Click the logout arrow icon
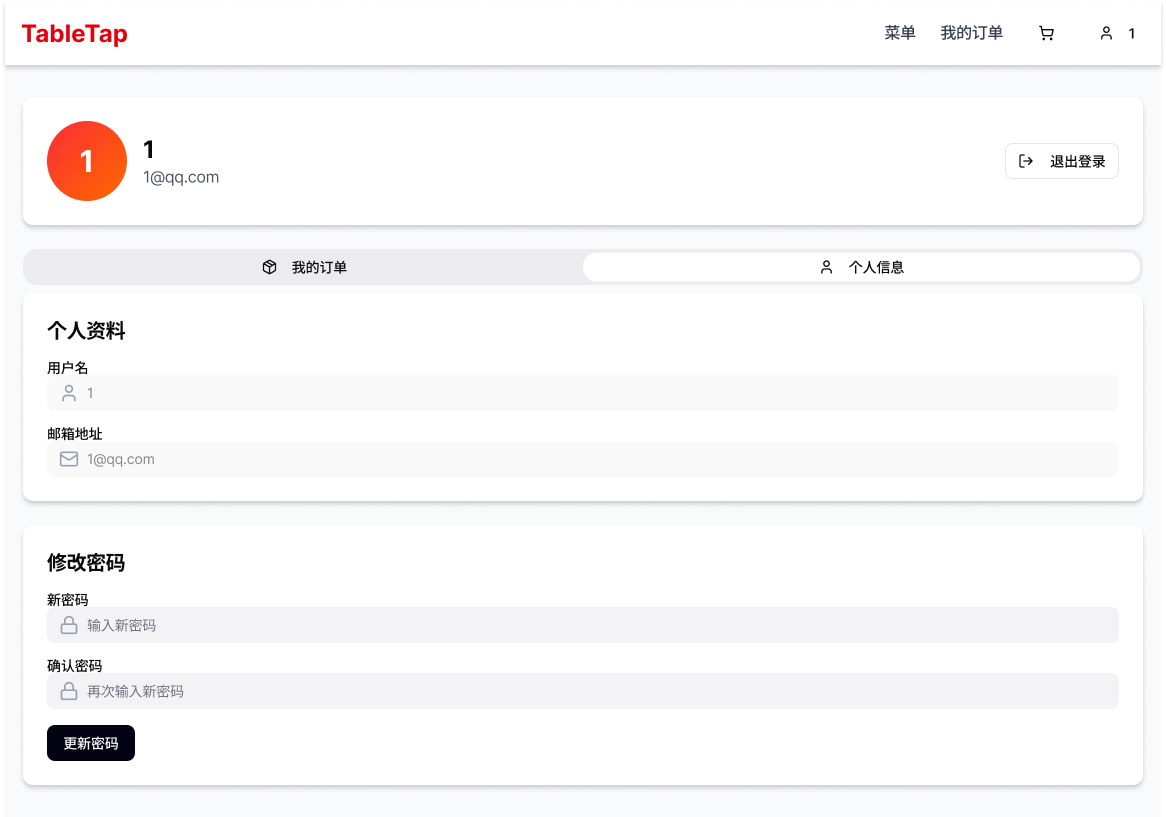This screenshot has width=1166, height=817. 1025,161
